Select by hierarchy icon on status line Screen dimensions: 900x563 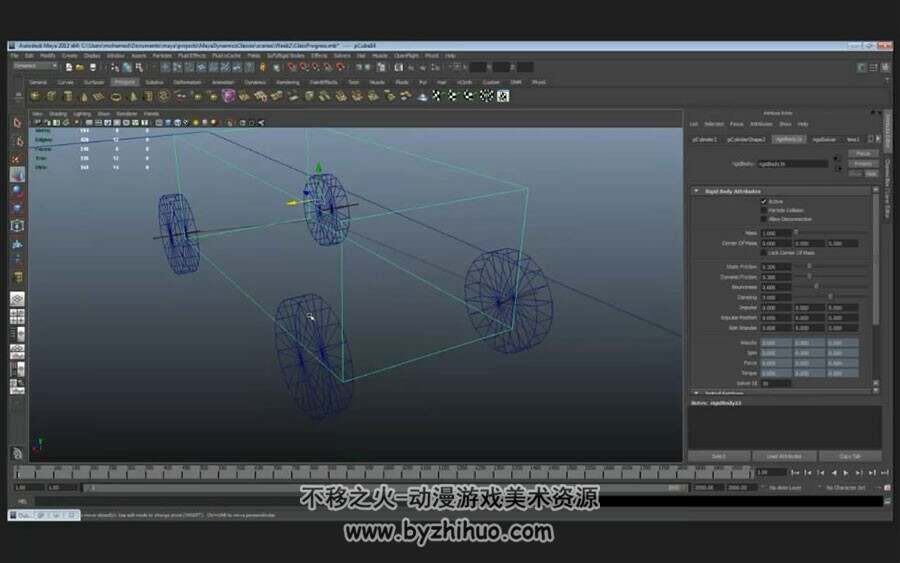(115, 67)
